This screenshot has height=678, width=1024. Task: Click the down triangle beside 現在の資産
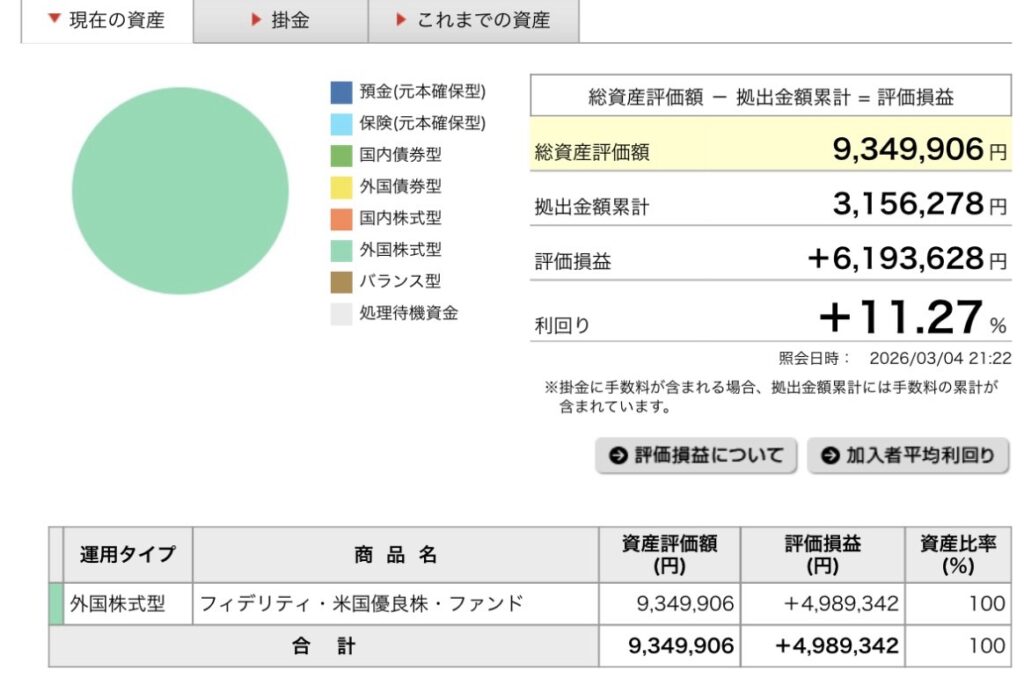pyautogui.click(x=54, y=20)
